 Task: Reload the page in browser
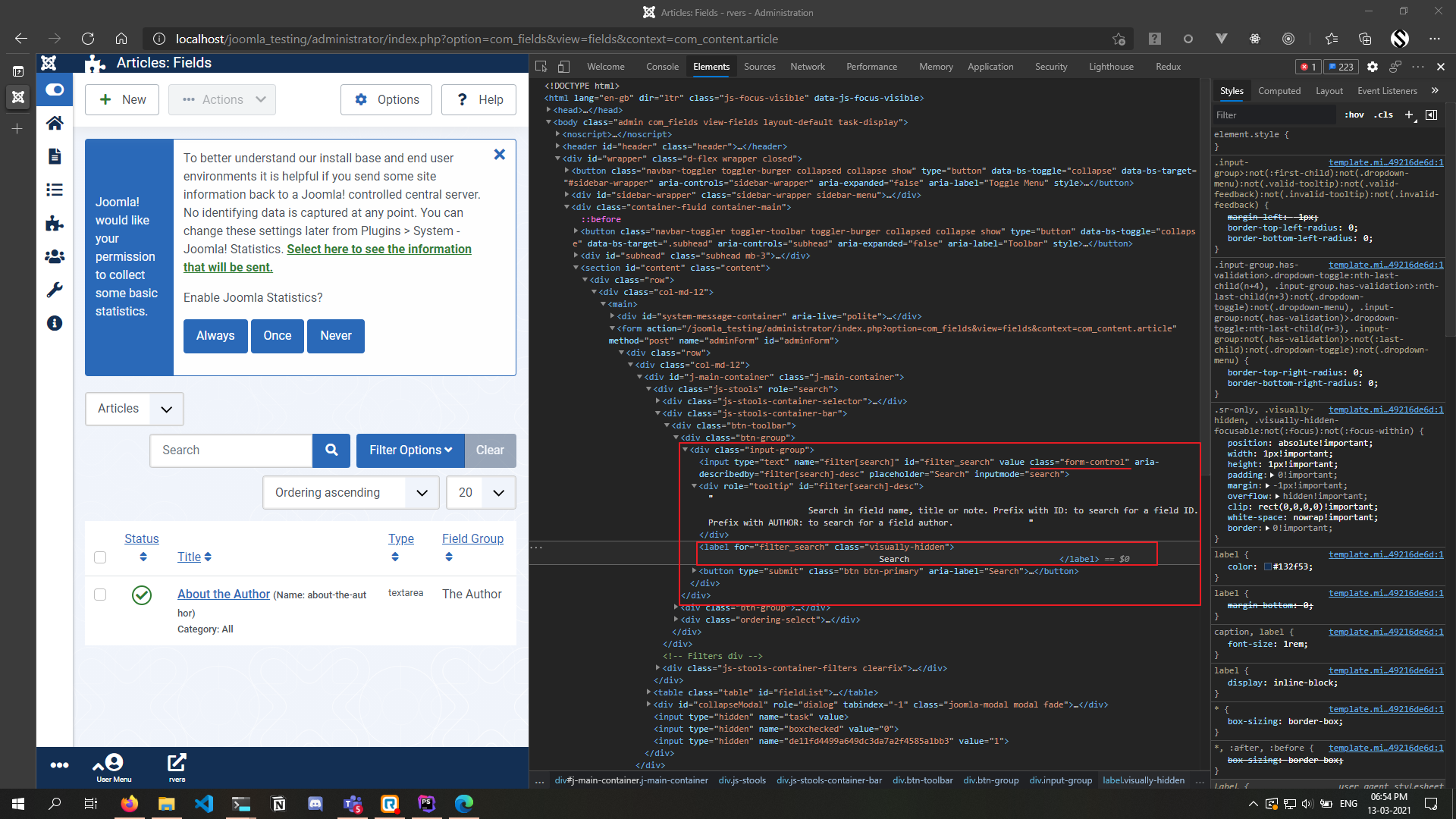click(x=88, y=39)
